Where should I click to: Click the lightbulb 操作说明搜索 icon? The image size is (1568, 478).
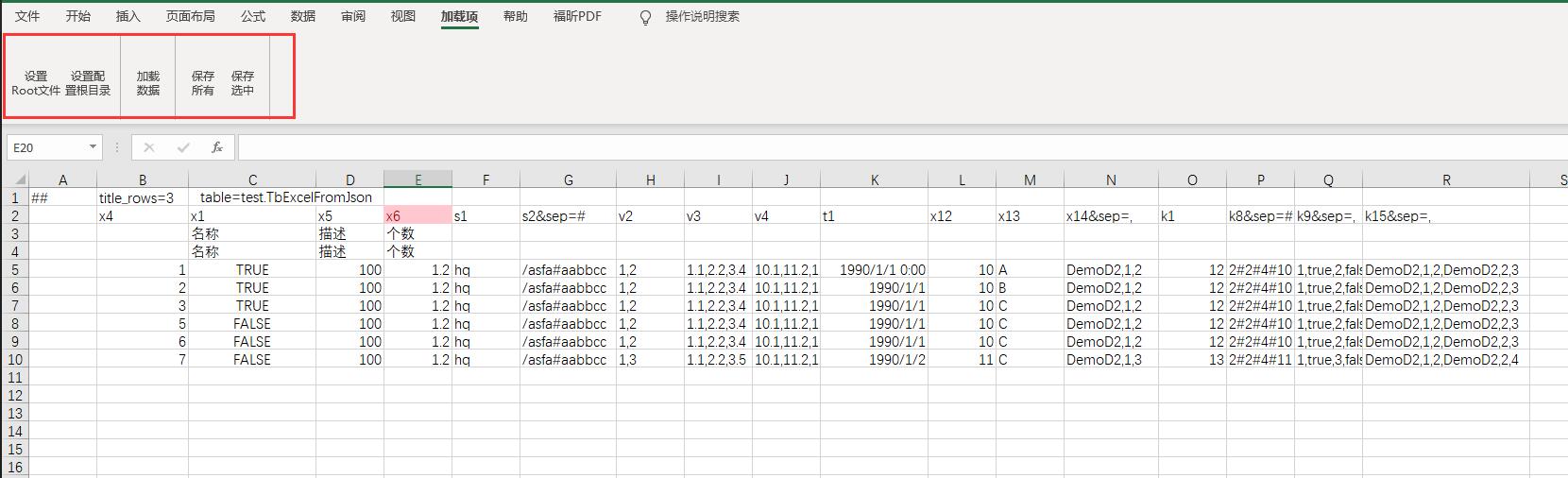646,17
